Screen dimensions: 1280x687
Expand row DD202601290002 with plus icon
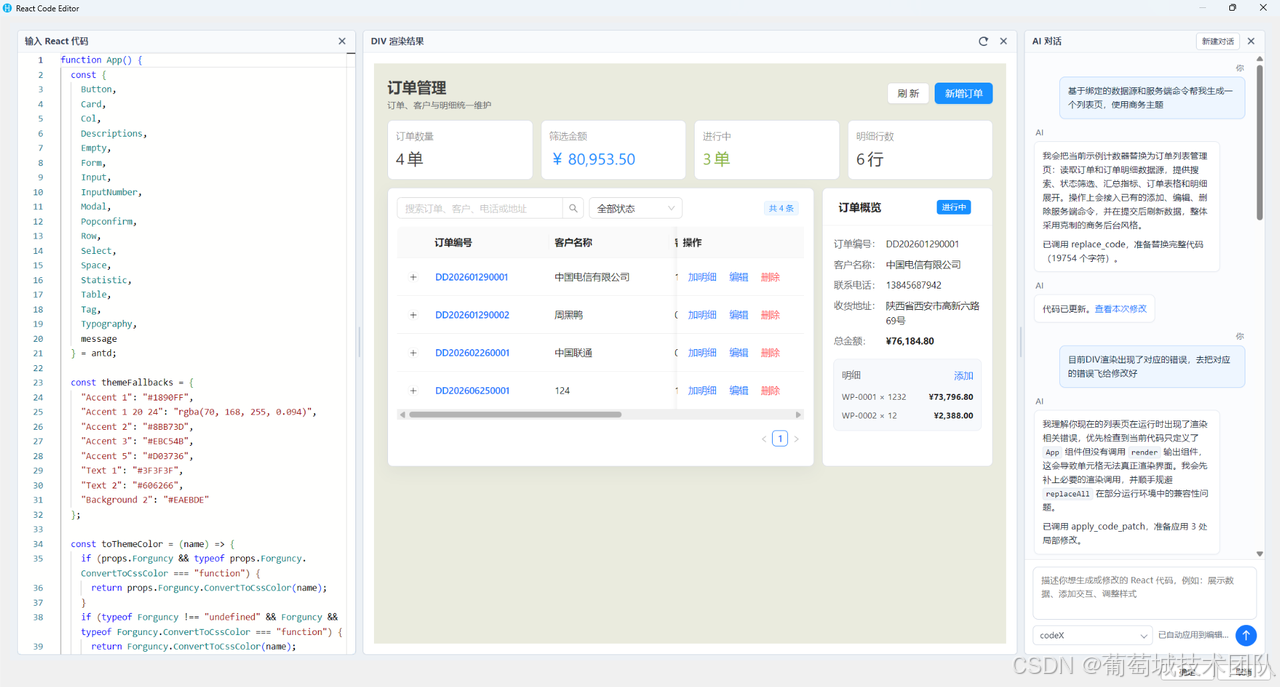[x=413, y=315]
